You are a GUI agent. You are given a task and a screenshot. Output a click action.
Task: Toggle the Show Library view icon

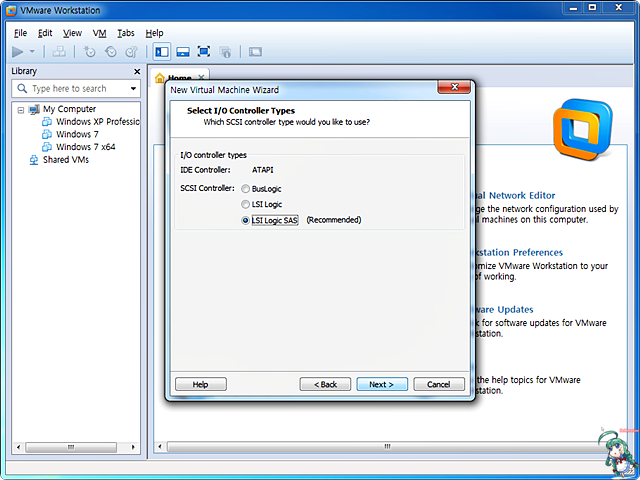[162, 52]
